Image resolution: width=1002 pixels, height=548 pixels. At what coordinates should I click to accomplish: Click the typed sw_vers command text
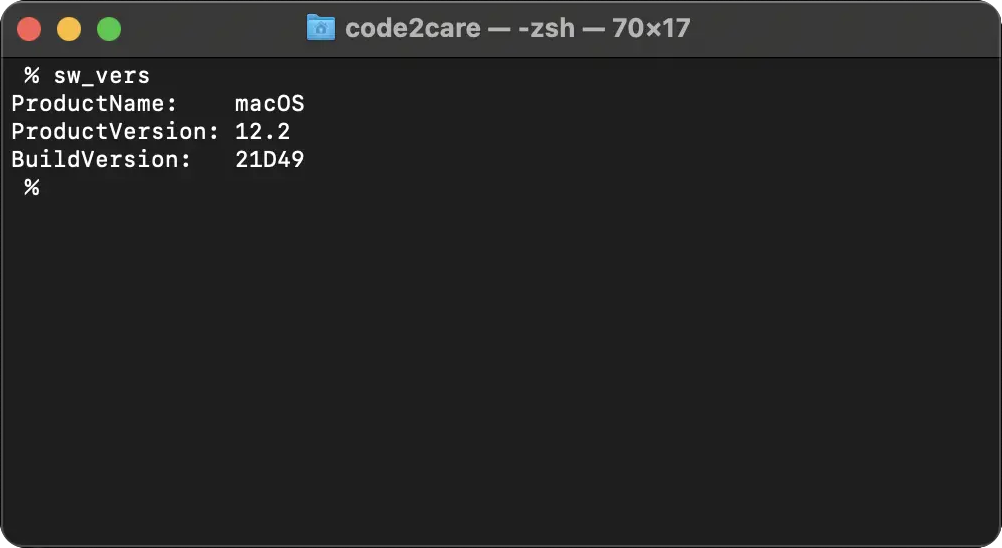[101, 76]
